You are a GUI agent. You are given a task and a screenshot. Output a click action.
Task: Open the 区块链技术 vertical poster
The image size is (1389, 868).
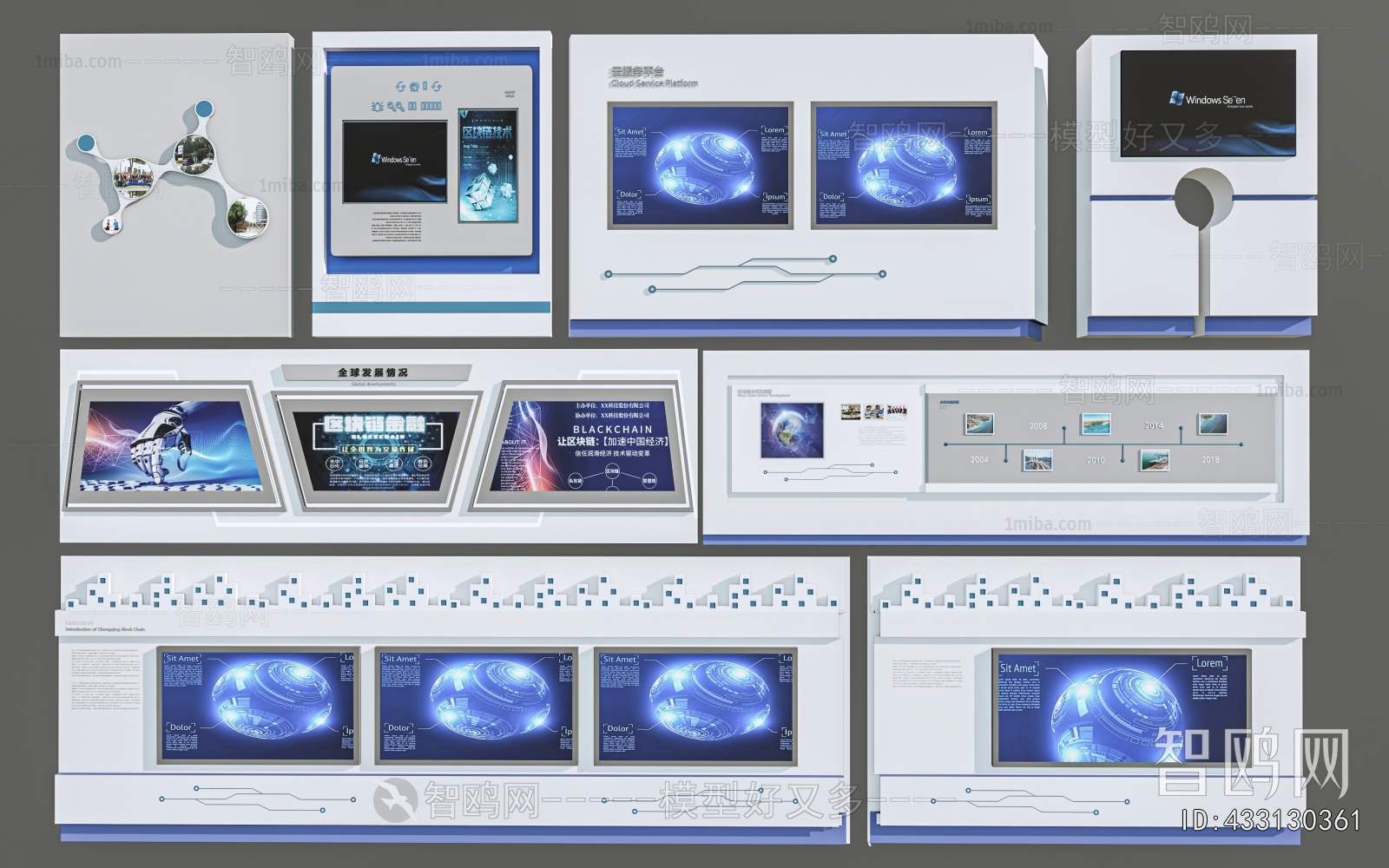coord(487,165)
